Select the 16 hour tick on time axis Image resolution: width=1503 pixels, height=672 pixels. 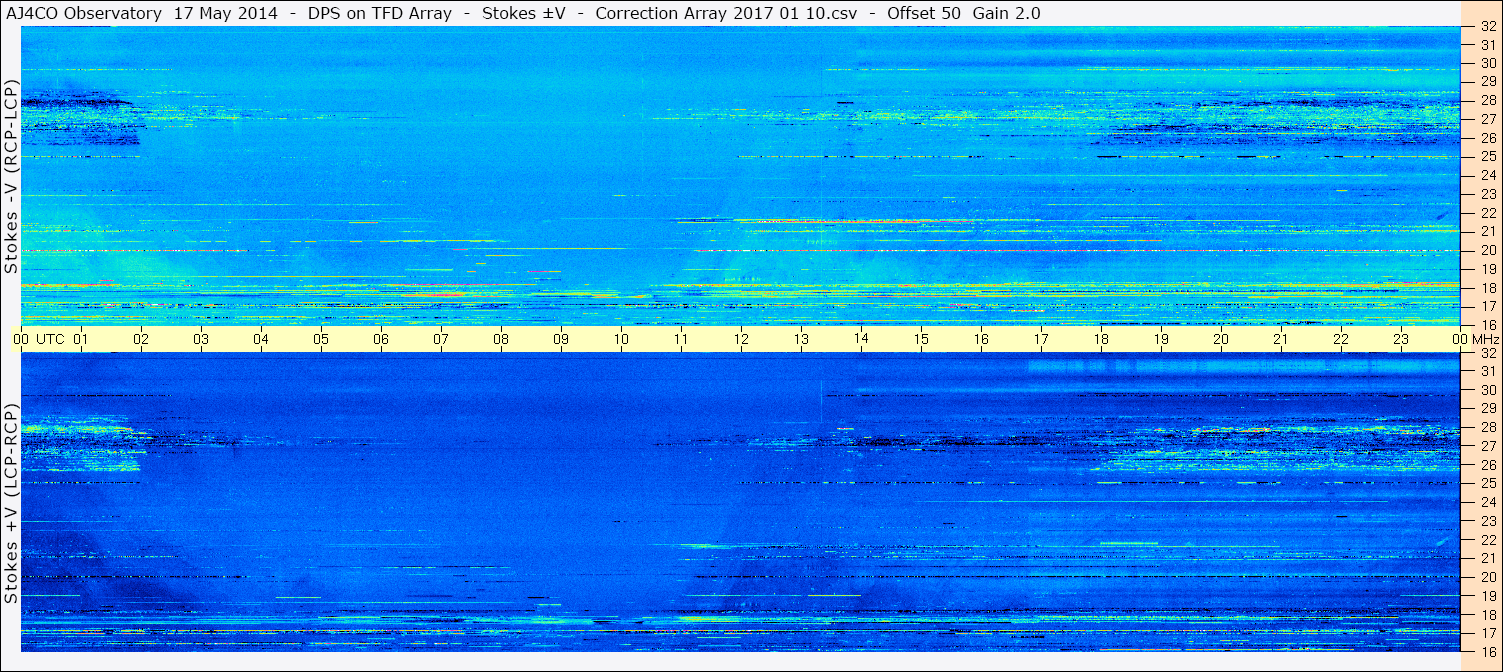pyautogui.click(x=981, y=340)
